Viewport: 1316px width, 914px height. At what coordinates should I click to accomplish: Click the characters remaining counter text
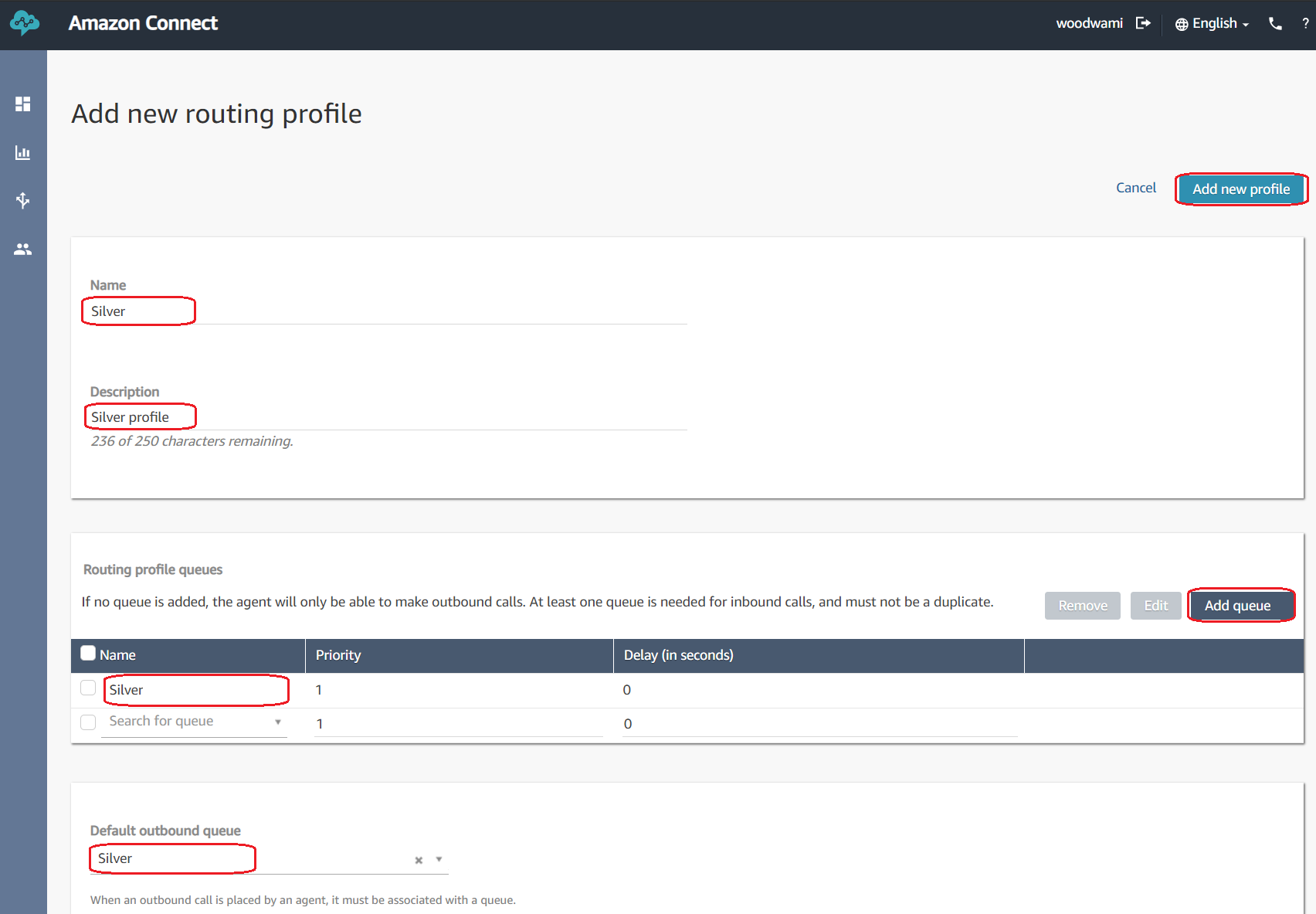pyautogui.click(x=192, y=441)
